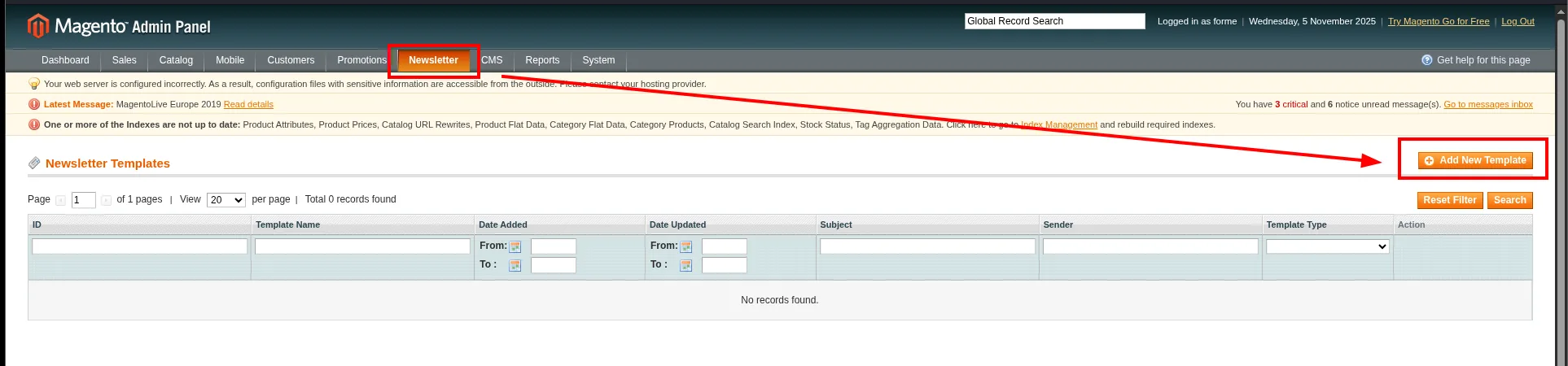Click the previous page arrow icon
Image resolution: width=1568 pixels, height=366 pixels.
tap(61, 200)
